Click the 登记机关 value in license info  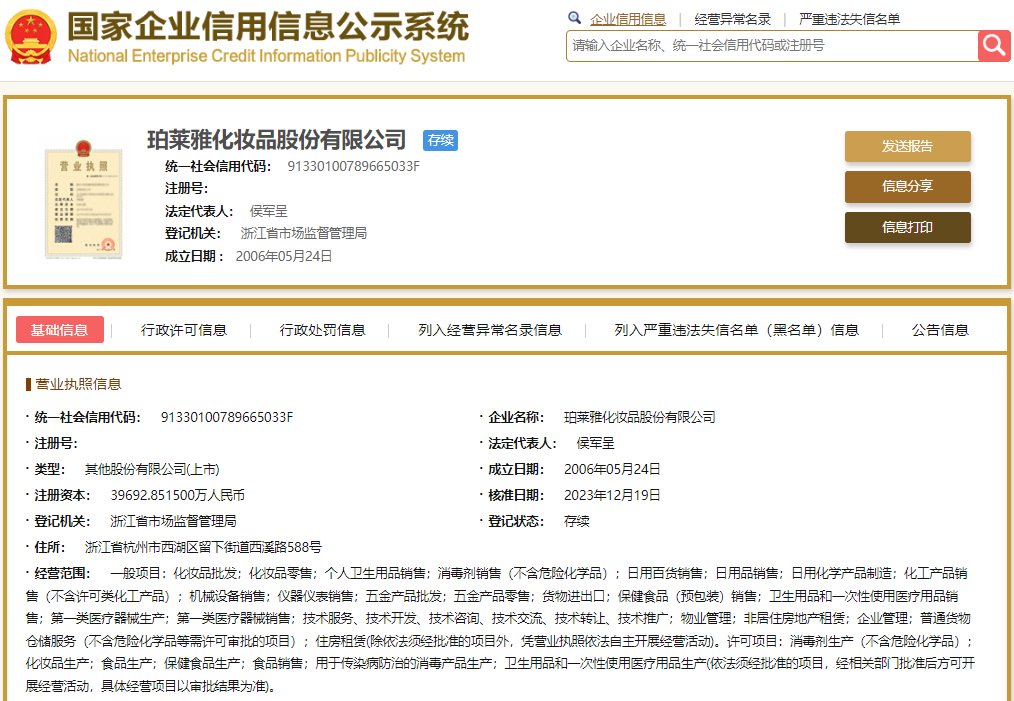coord(173,521)
